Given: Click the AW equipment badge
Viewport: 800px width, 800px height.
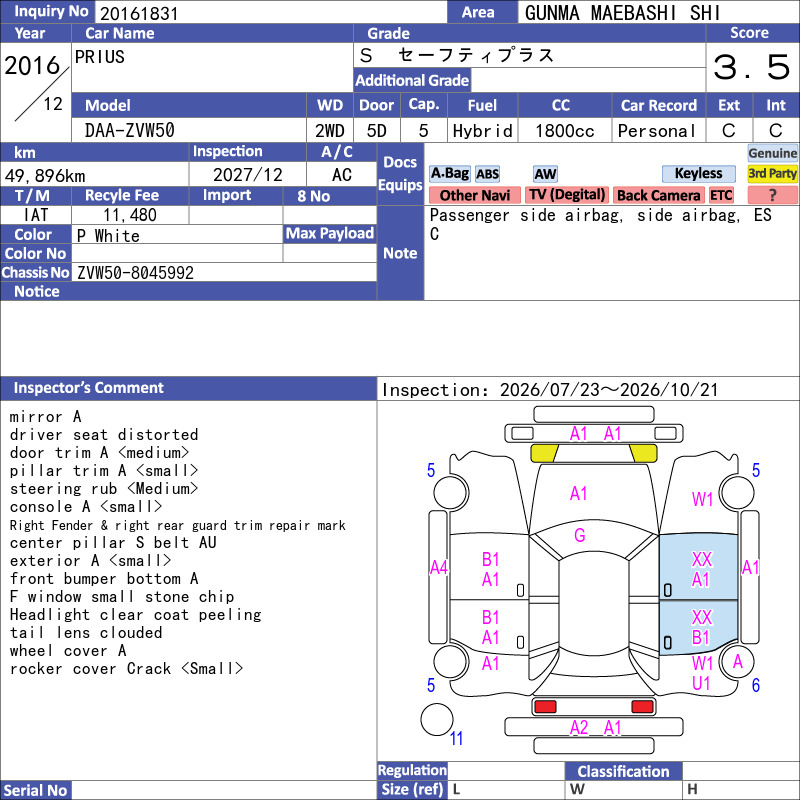Looking at the screenshot, I should point(545,174).
